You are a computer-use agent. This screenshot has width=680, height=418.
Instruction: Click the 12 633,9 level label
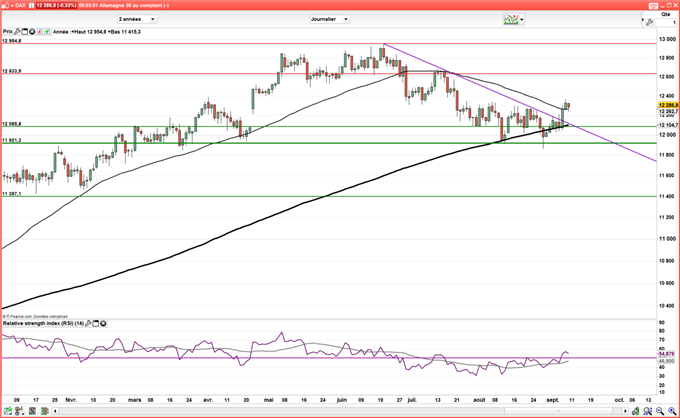[x=12, y=71]
